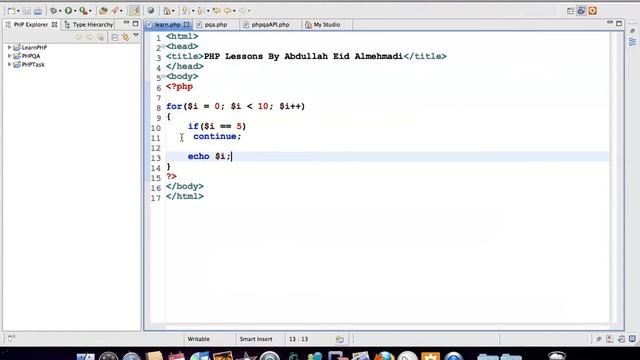Toggle Link with Editor in PHP Explorer
This screenshot has height=360, width=640.
[x=126, y=38]
